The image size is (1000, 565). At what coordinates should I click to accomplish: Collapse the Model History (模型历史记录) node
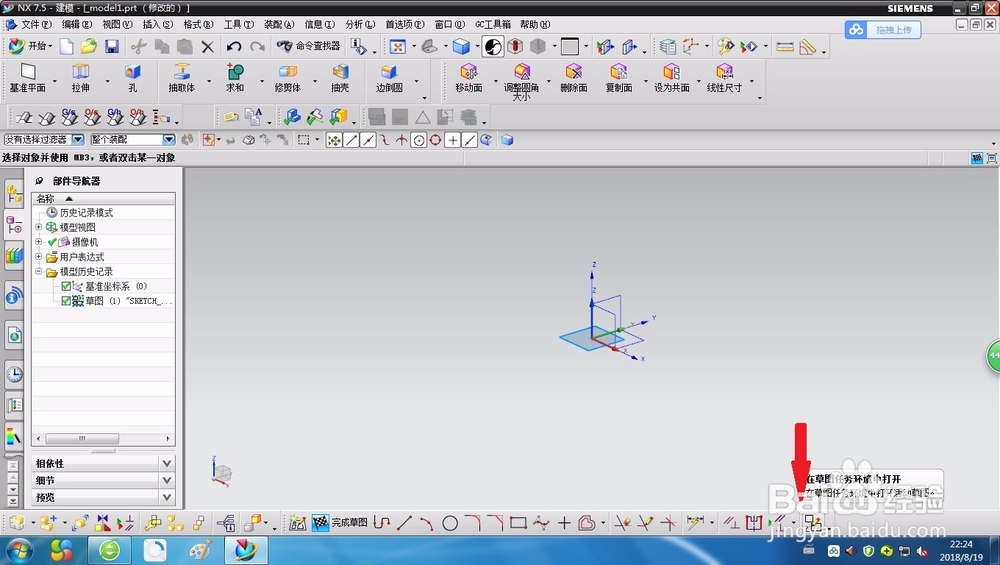point(38,272)
